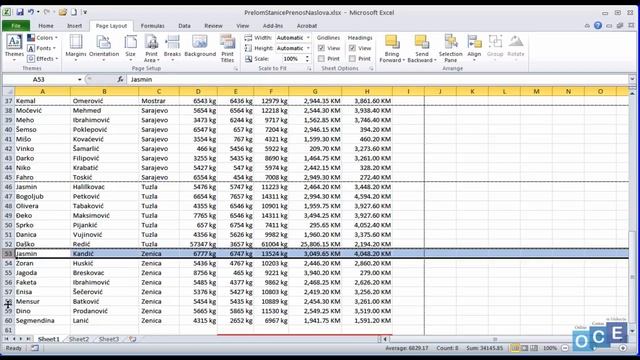Viewport: 640px width, 360px height.
Task: Toggle Headings View checkbox
Action: (352, 48)
